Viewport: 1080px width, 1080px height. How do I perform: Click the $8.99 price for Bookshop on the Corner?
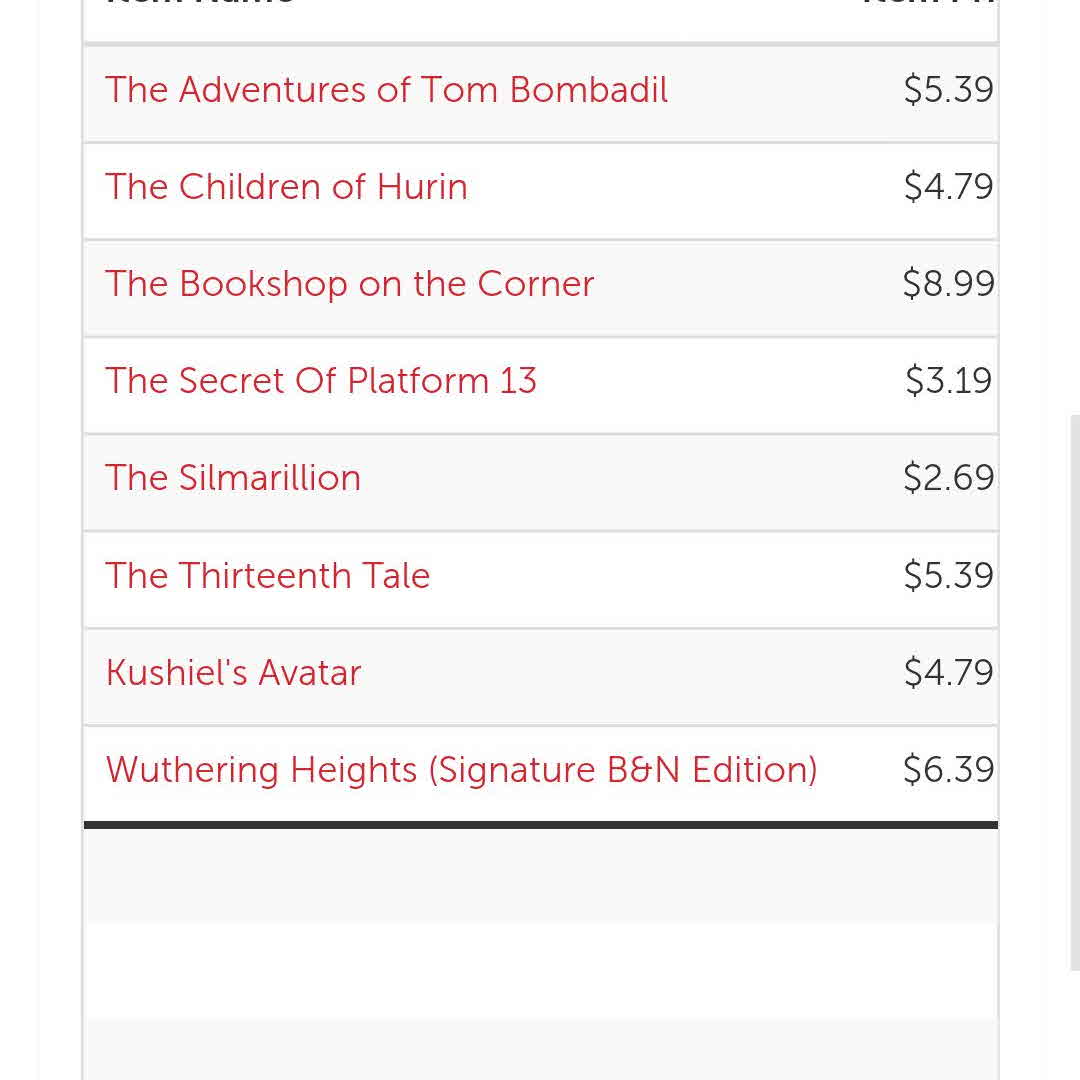(948, 284)
